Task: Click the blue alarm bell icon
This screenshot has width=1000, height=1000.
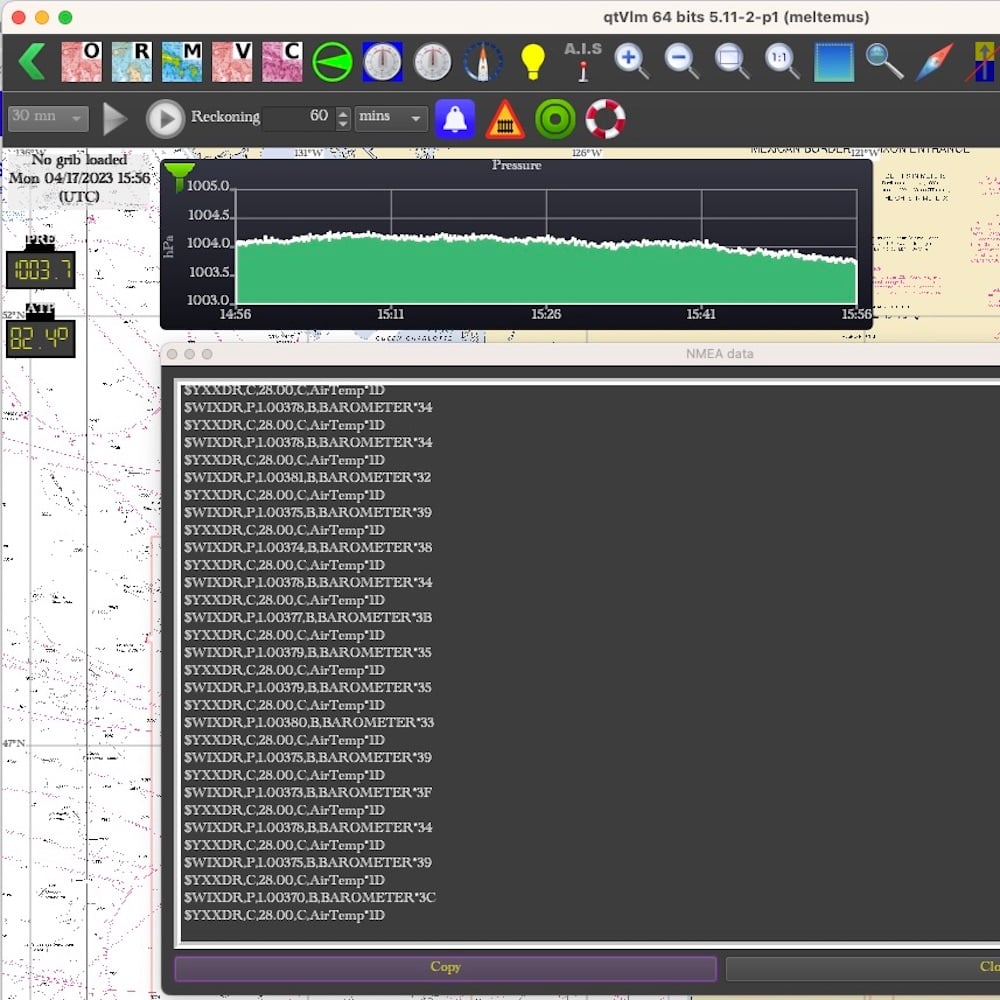Action: 455,119
